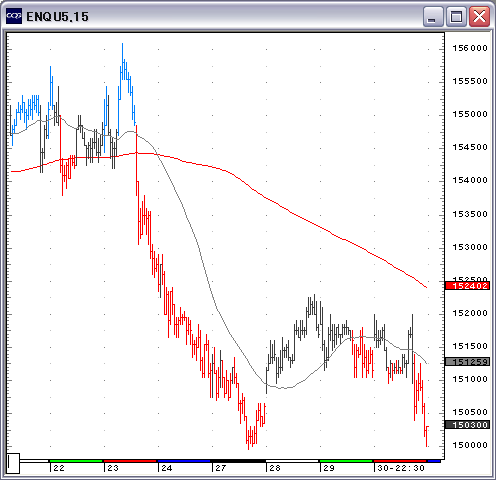This screenshot has width=496, height=480.
Task: Click the white session bar above date 28
Action: (x=292, y=461)
